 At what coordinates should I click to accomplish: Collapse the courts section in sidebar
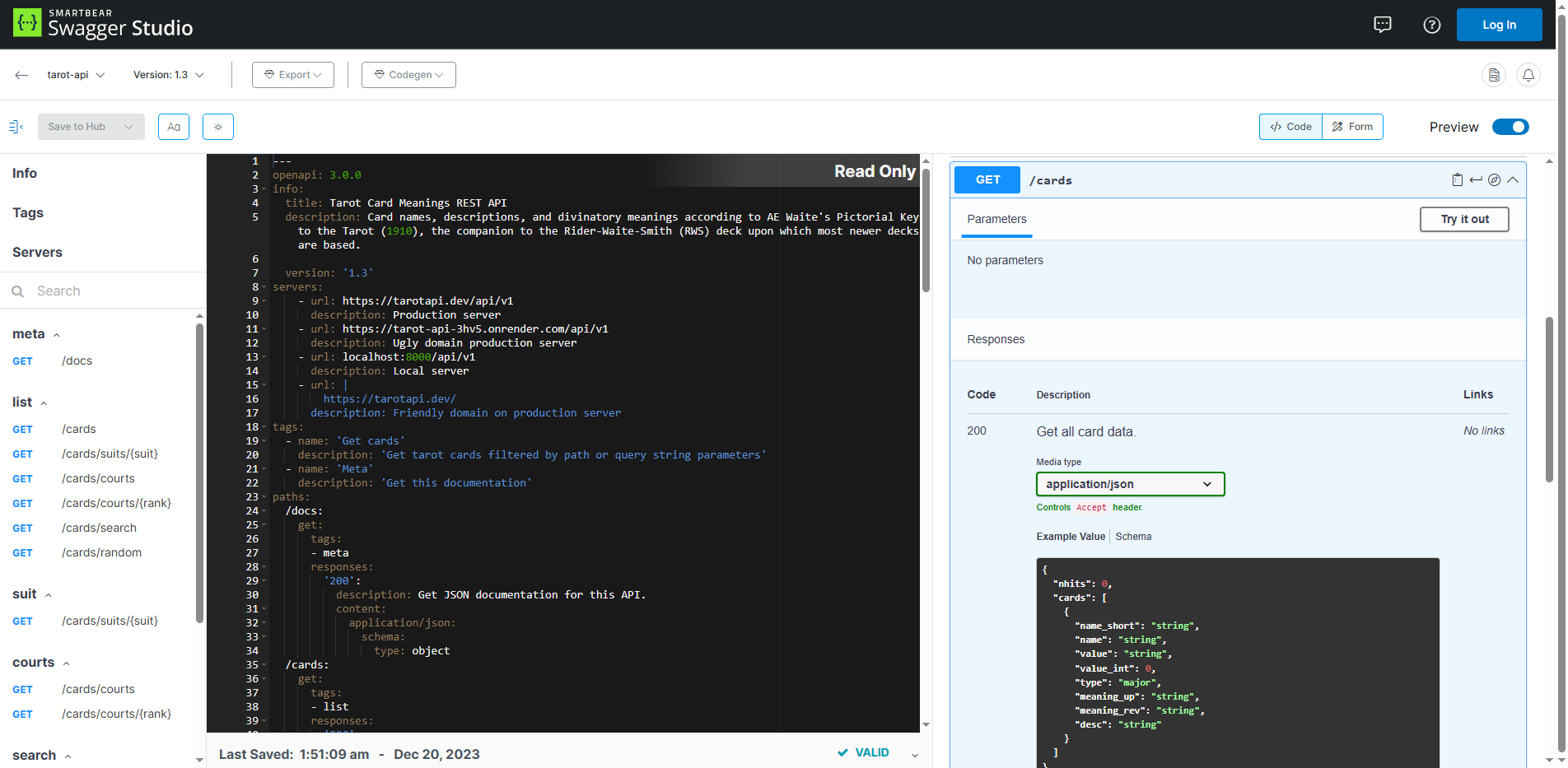pyautogui.click(x=67, y=663)
